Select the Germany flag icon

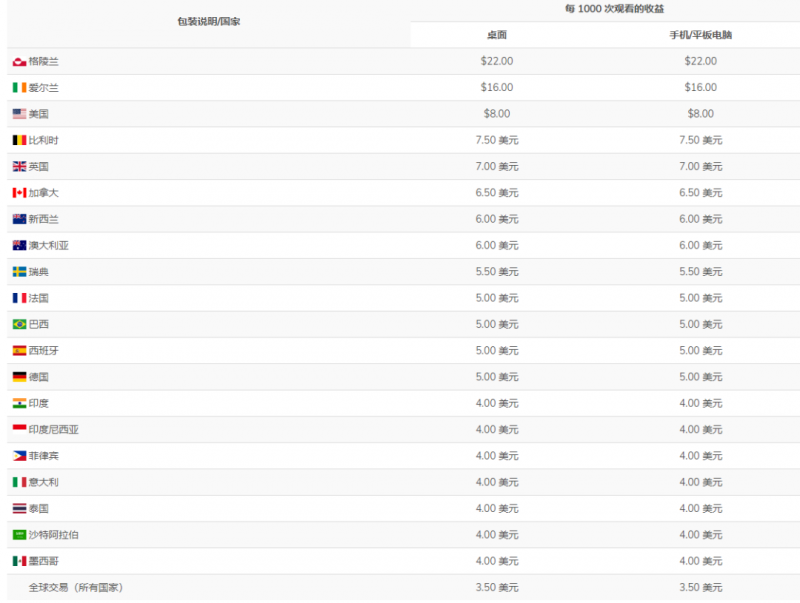[x=19, y=377]
